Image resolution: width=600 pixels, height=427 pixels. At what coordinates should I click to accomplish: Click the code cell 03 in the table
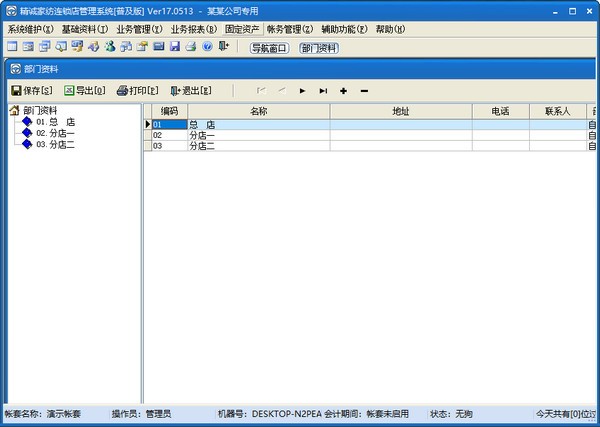[x=170, y=146]
